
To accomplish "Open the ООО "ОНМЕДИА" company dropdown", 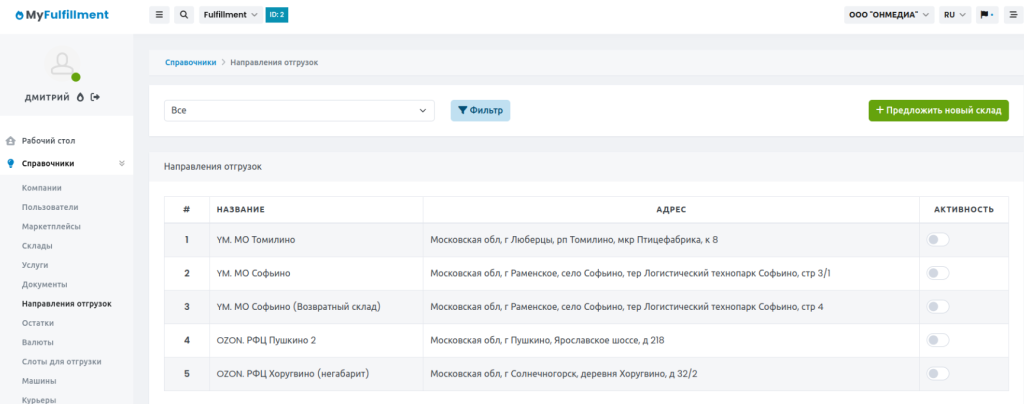I will point(889,15).
